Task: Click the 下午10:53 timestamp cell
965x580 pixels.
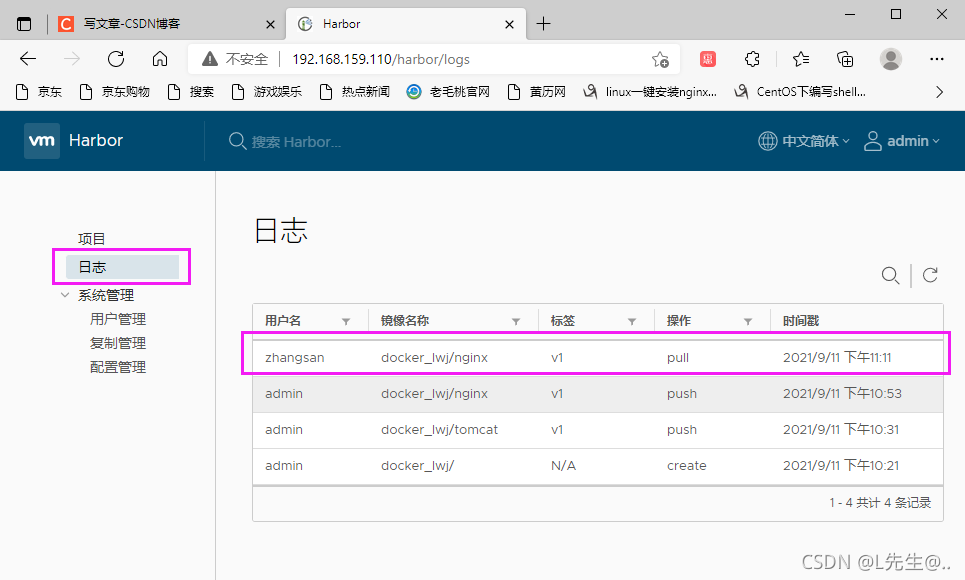Action: pos(842,393)
